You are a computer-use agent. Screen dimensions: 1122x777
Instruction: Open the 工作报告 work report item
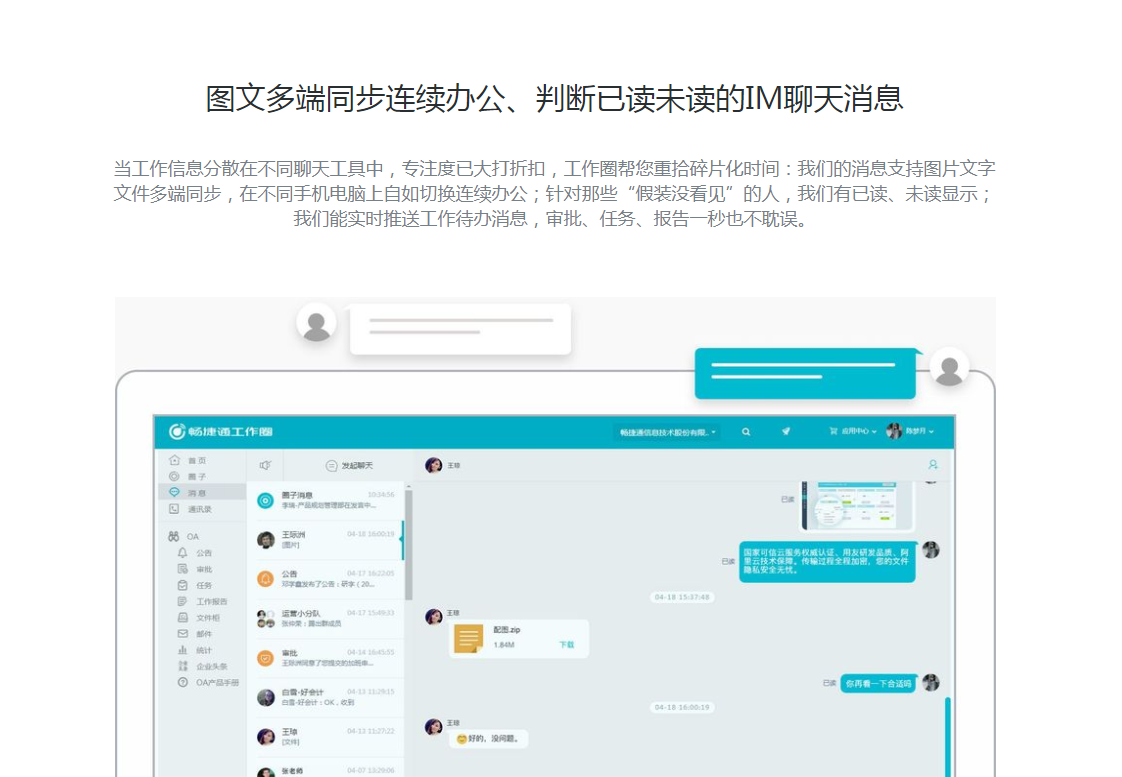coord(203,602)
